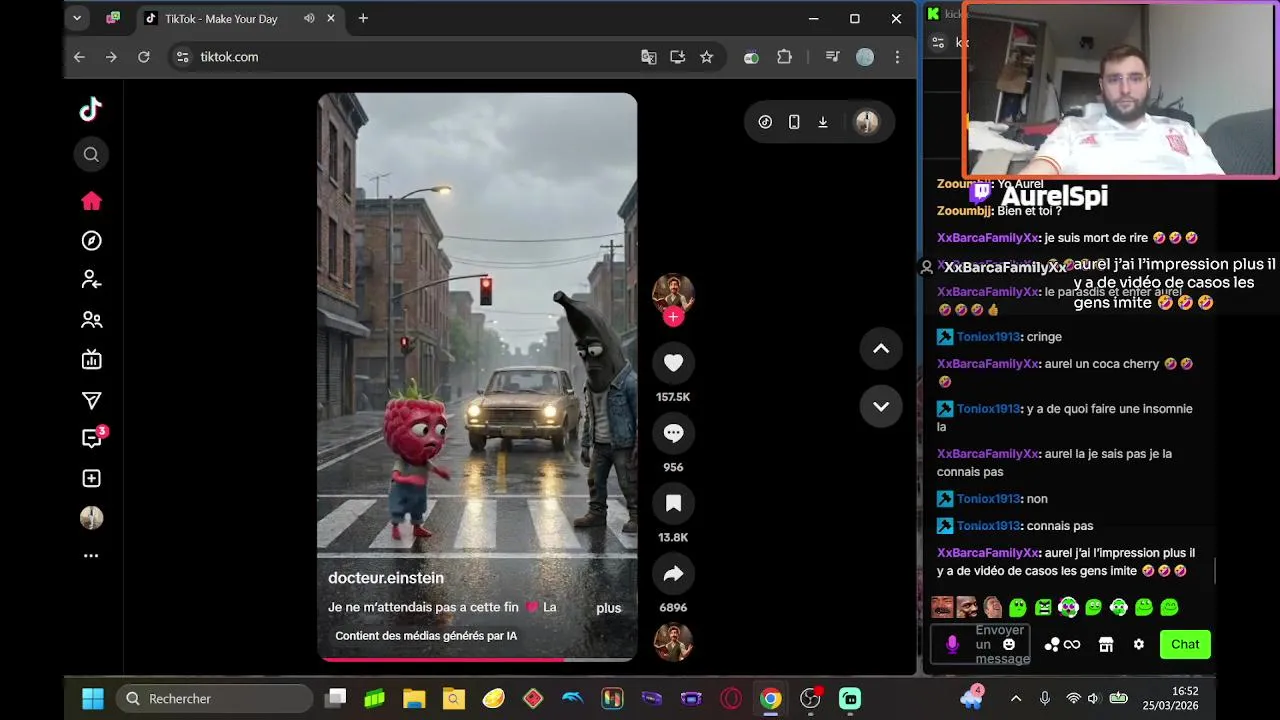The width and height of the screenshot is (1280, 720).
Task: Open Kick chat shop icon
Action: click(x=1106, y=645)
